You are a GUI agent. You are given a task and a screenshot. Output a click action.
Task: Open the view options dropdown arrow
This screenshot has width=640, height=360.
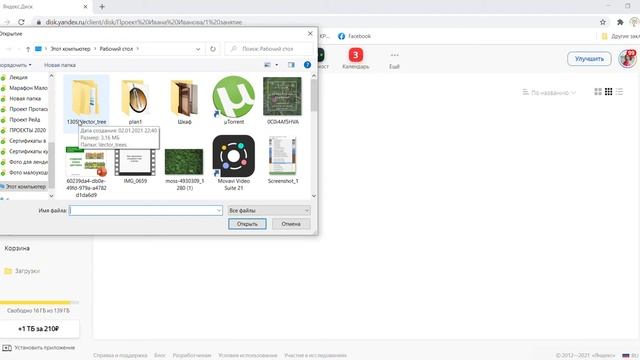click(277, 65)
